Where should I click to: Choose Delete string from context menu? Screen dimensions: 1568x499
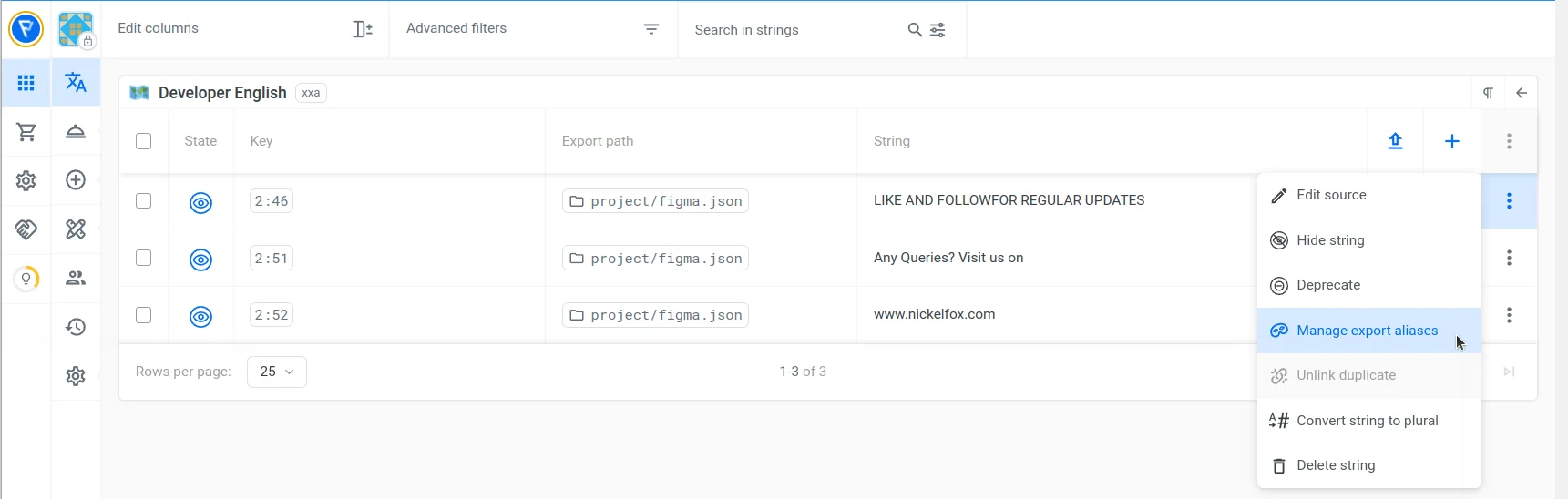coord(1336,465)
